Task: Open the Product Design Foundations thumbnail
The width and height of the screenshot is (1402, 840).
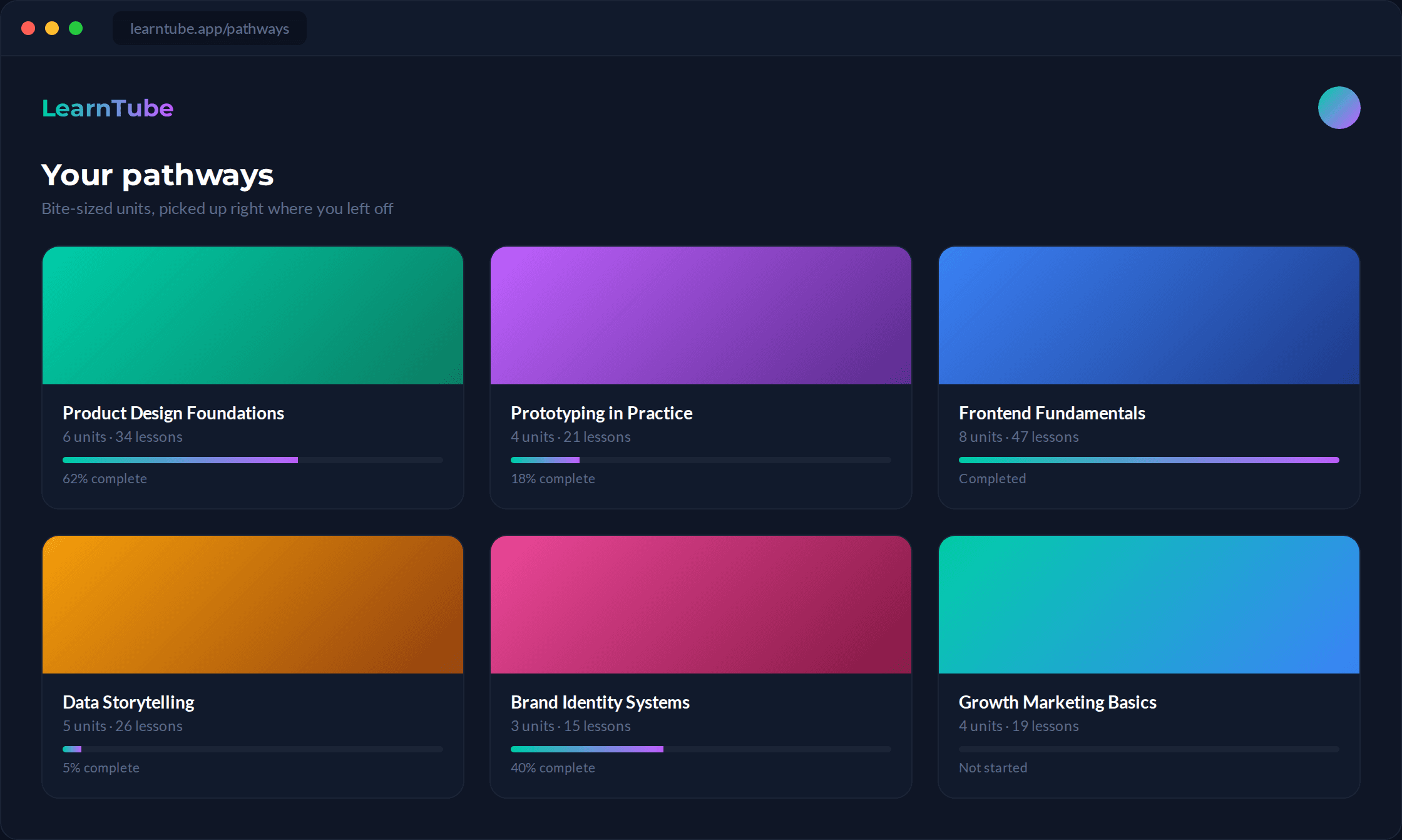Action: click(253, 315)
